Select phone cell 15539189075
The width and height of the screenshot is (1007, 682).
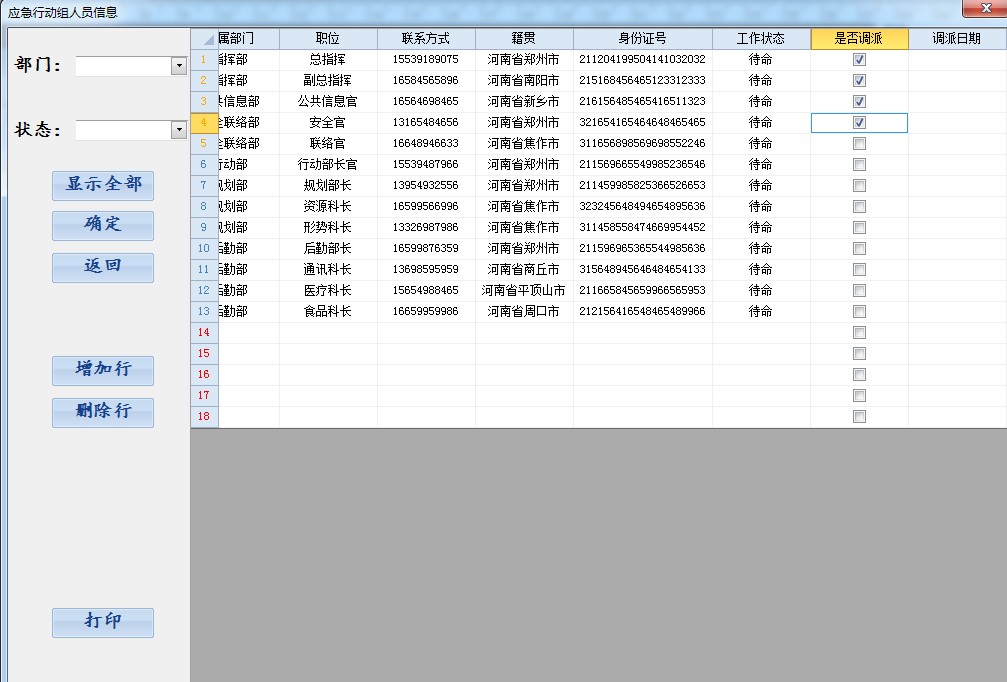tap(426, 59)
